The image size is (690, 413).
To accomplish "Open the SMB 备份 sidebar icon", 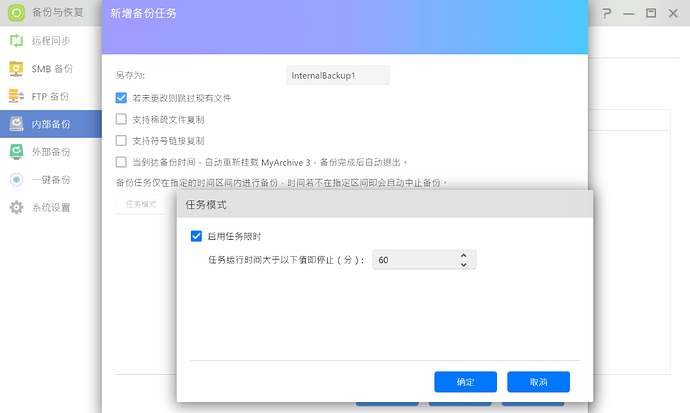I will click(x=16, y=69).
